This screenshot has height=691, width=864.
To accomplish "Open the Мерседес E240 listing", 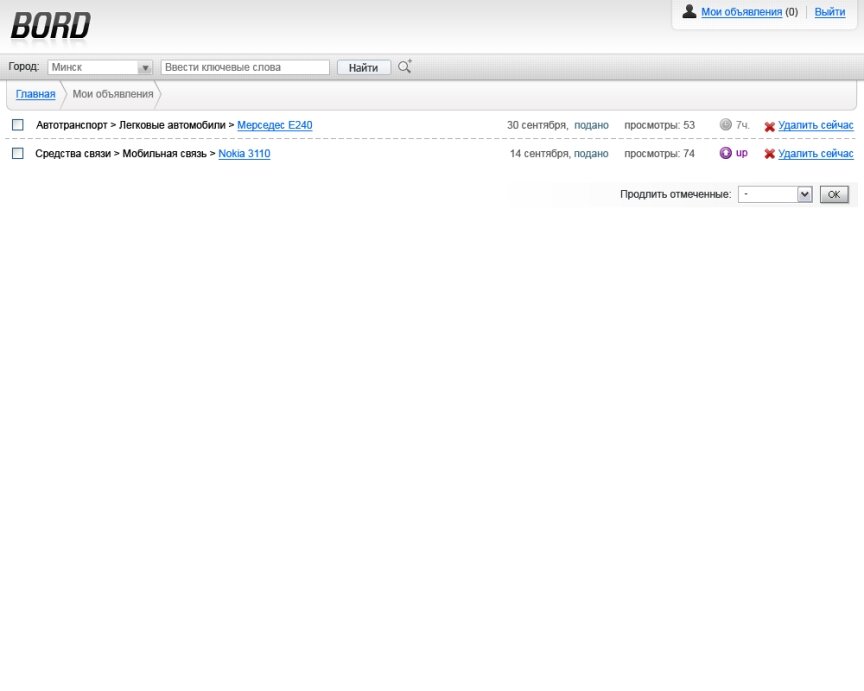I will (274, 125).
